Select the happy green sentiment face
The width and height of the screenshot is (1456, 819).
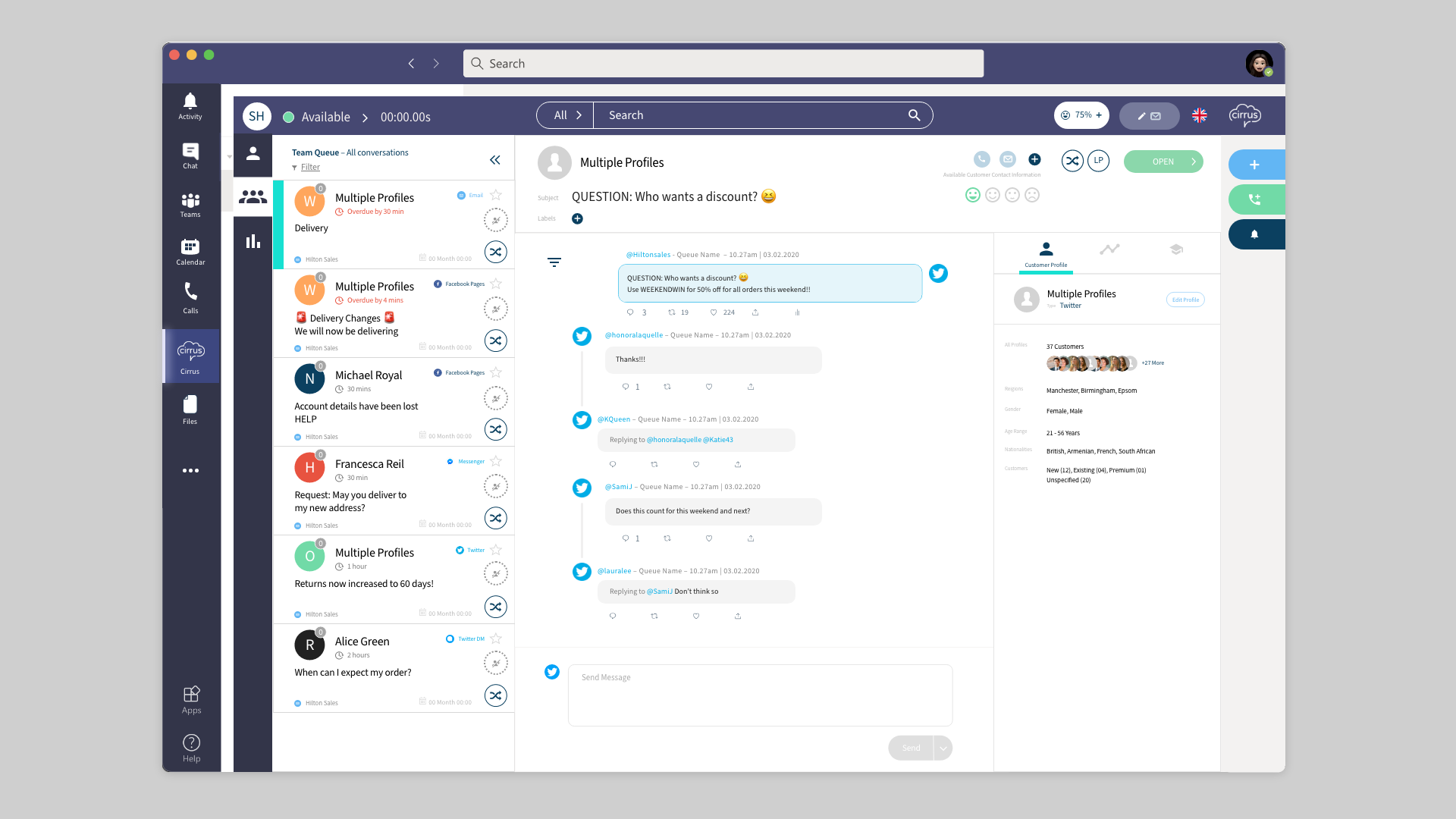[973, 195]
